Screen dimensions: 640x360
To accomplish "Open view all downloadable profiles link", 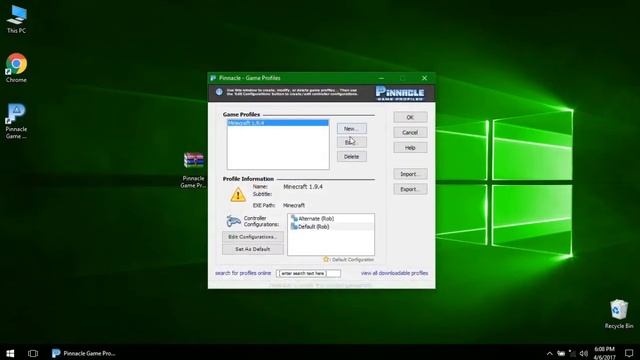I will tap(394, 273).
